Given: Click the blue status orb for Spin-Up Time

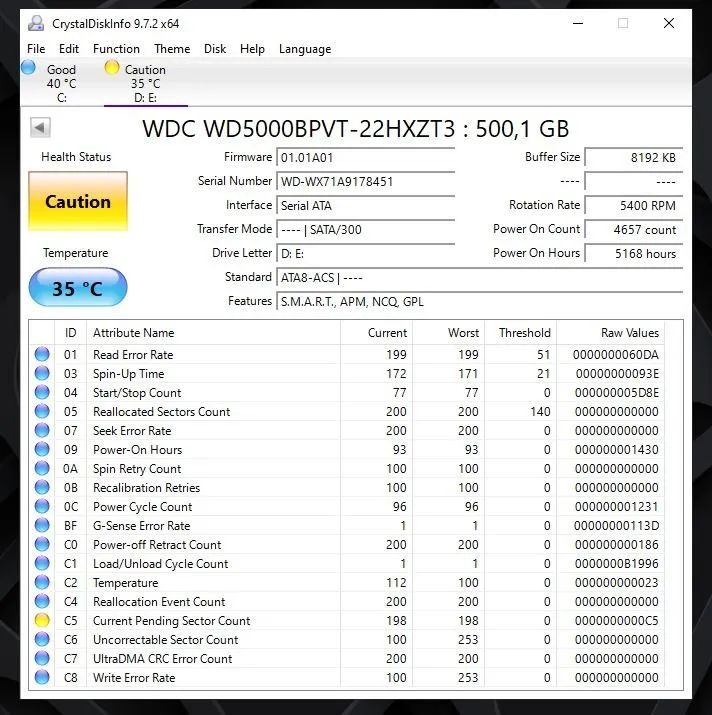Looking at the screenshot, I should pyautogui.click(x=42, y=373).
